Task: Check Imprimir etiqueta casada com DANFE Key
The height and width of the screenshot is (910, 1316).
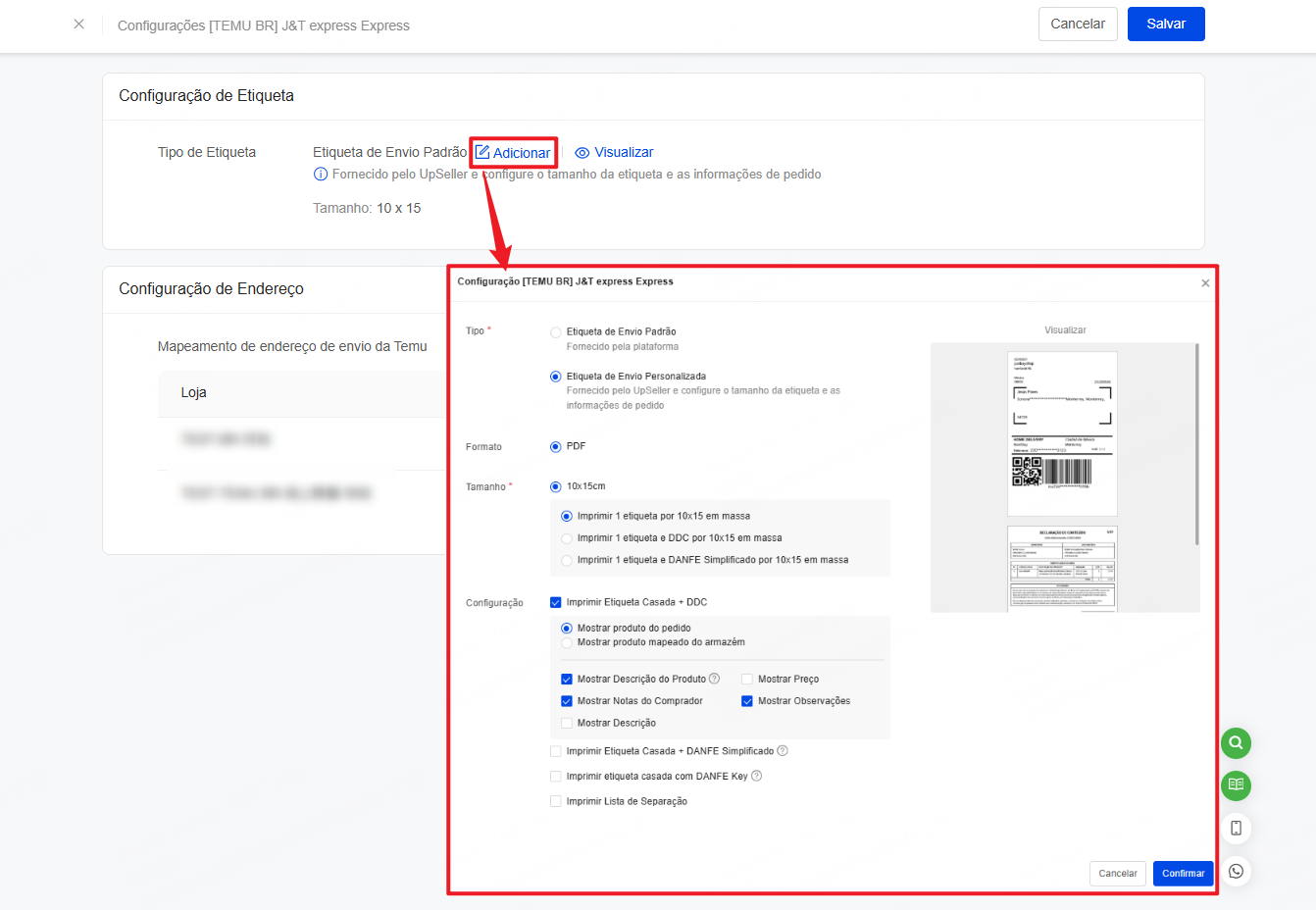Action: 556,777
